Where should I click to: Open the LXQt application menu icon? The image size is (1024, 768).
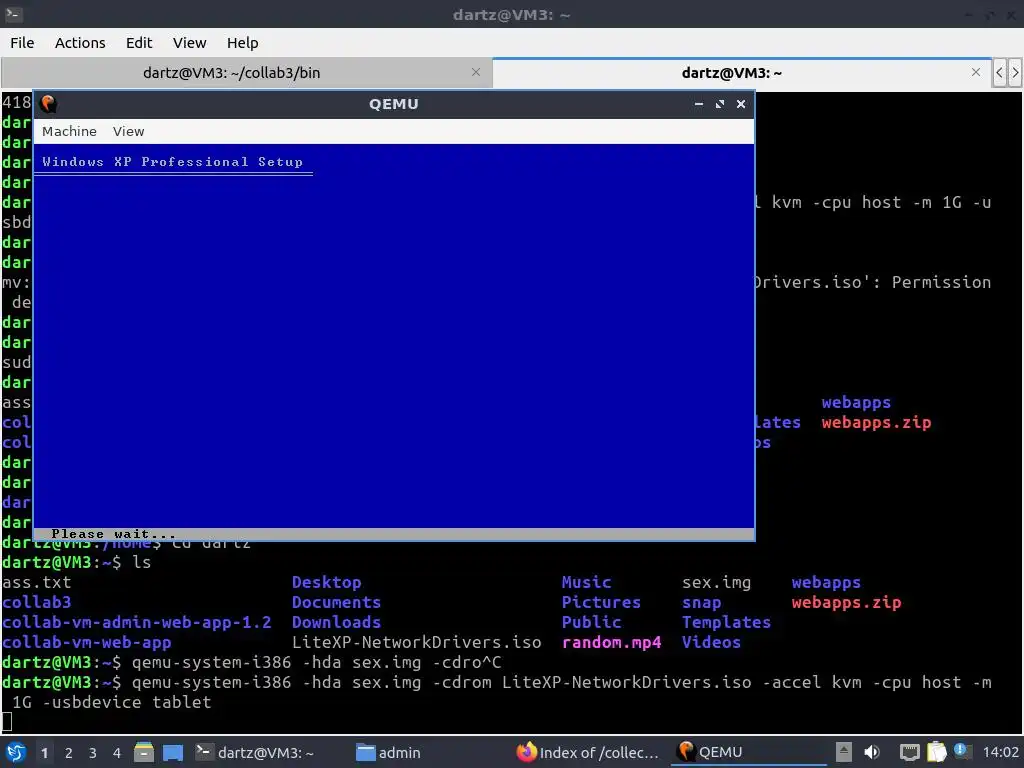coord(16,752)
